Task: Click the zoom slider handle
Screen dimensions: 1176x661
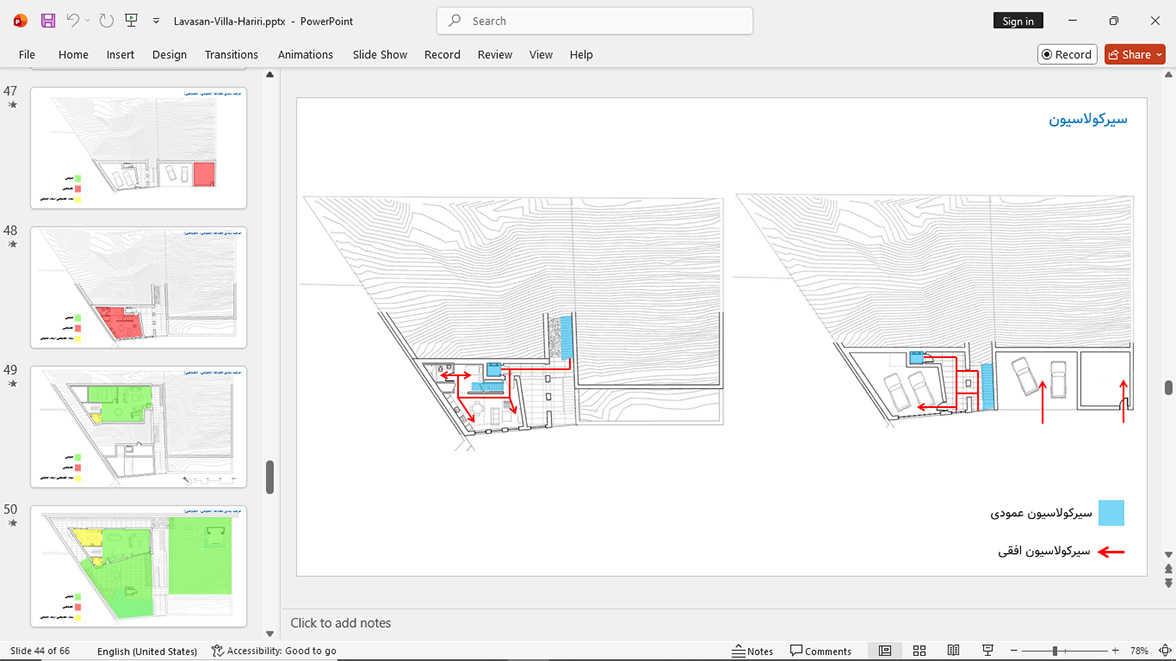Action: [1054, 650]
